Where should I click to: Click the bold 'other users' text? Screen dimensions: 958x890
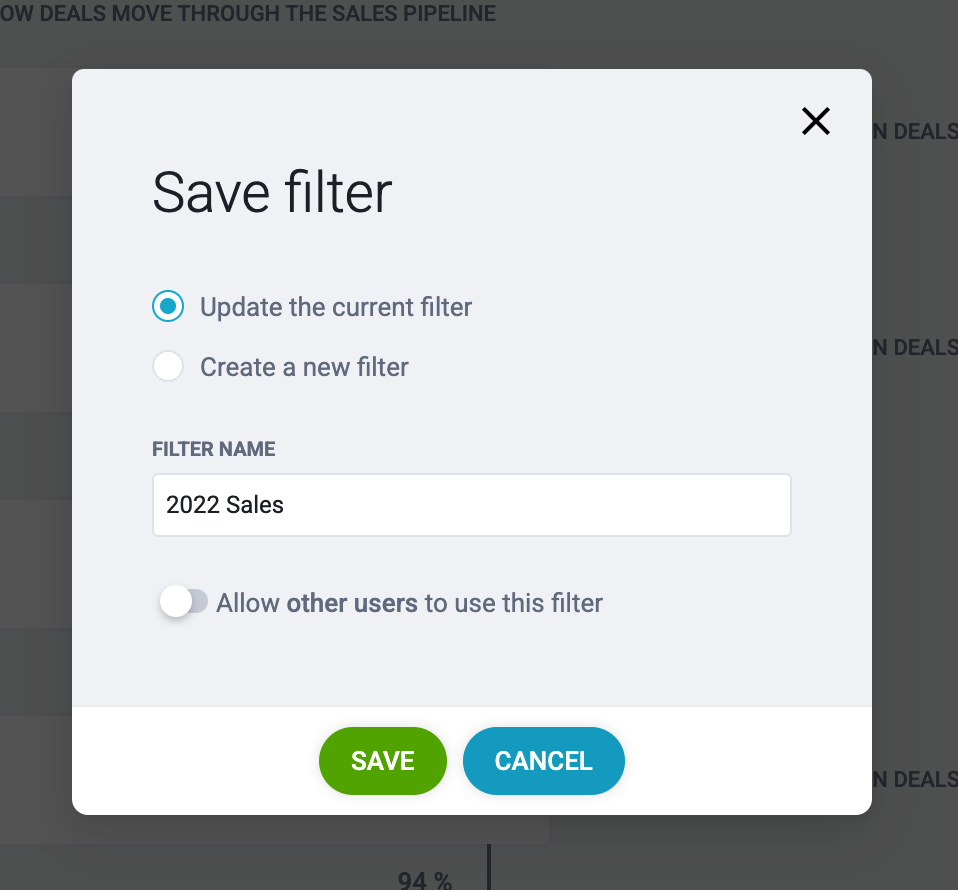coord(352,603)
